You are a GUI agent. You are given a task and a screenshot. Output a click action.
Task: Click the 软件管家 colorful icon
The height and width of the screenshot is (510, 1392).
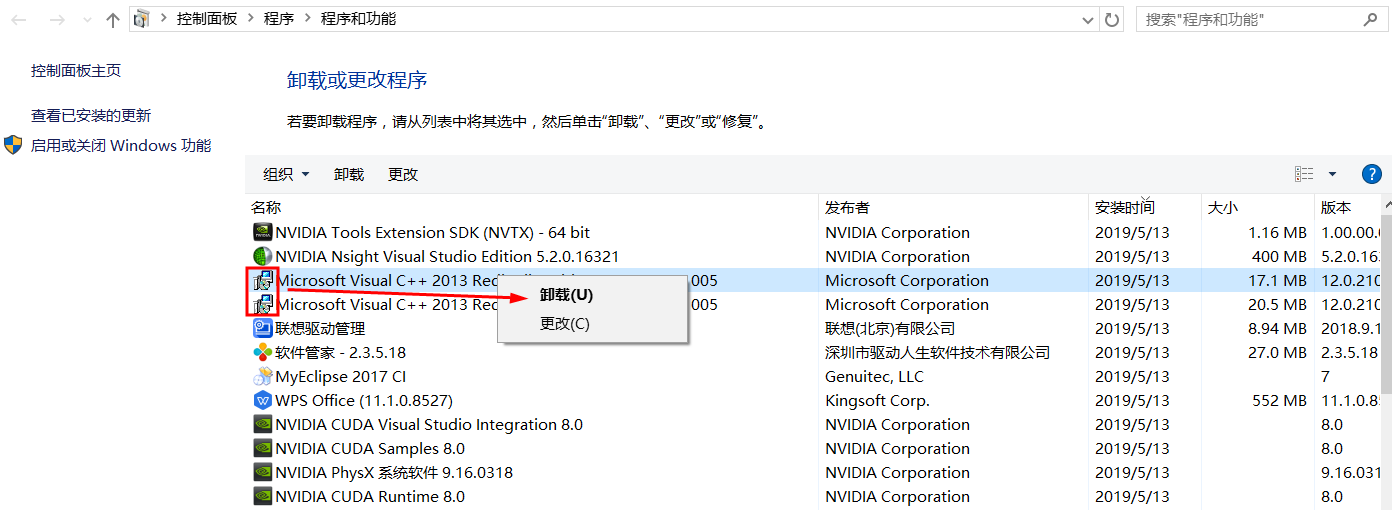click(262, 353)
